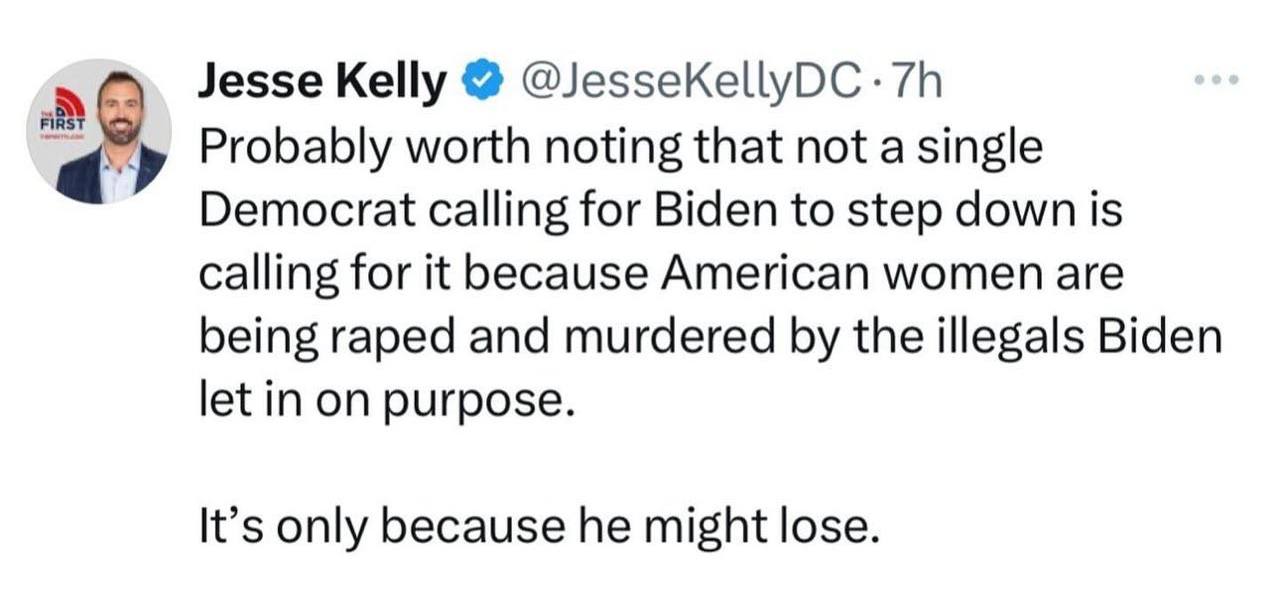Click the red First logo in avatar
Image resolution: width=1280 pixels, height=615 pixels.
click(64, 111)
